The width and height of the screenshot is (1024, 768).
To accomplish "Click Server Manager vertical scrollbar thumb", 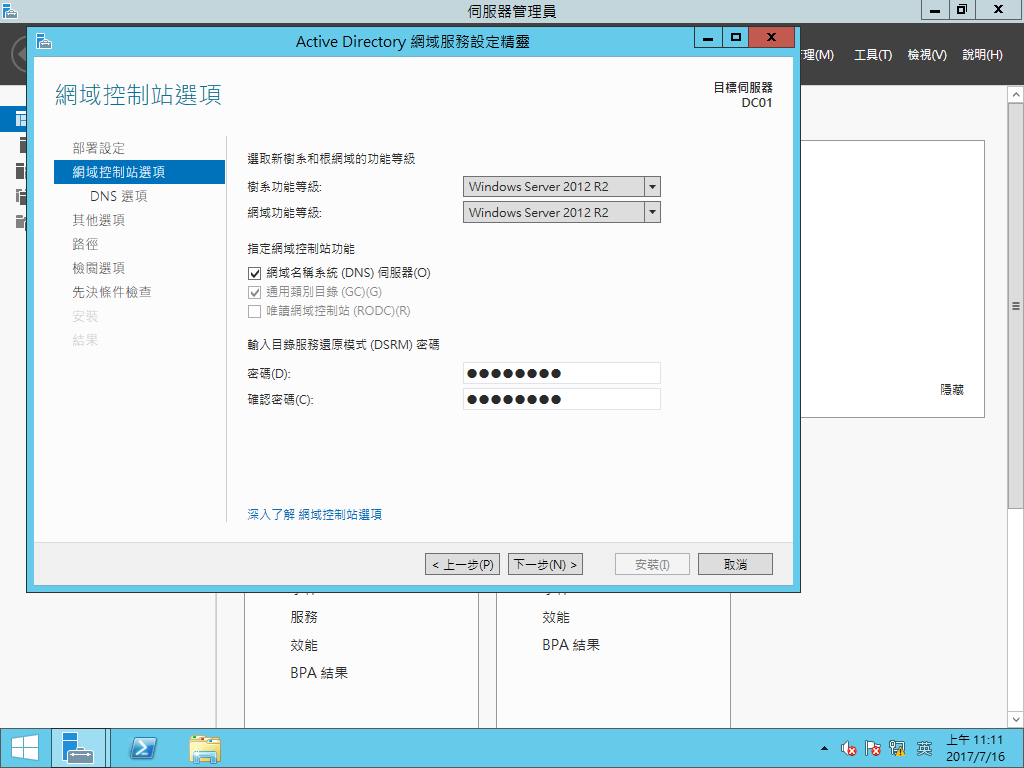I will click(x=1016, y=306).
